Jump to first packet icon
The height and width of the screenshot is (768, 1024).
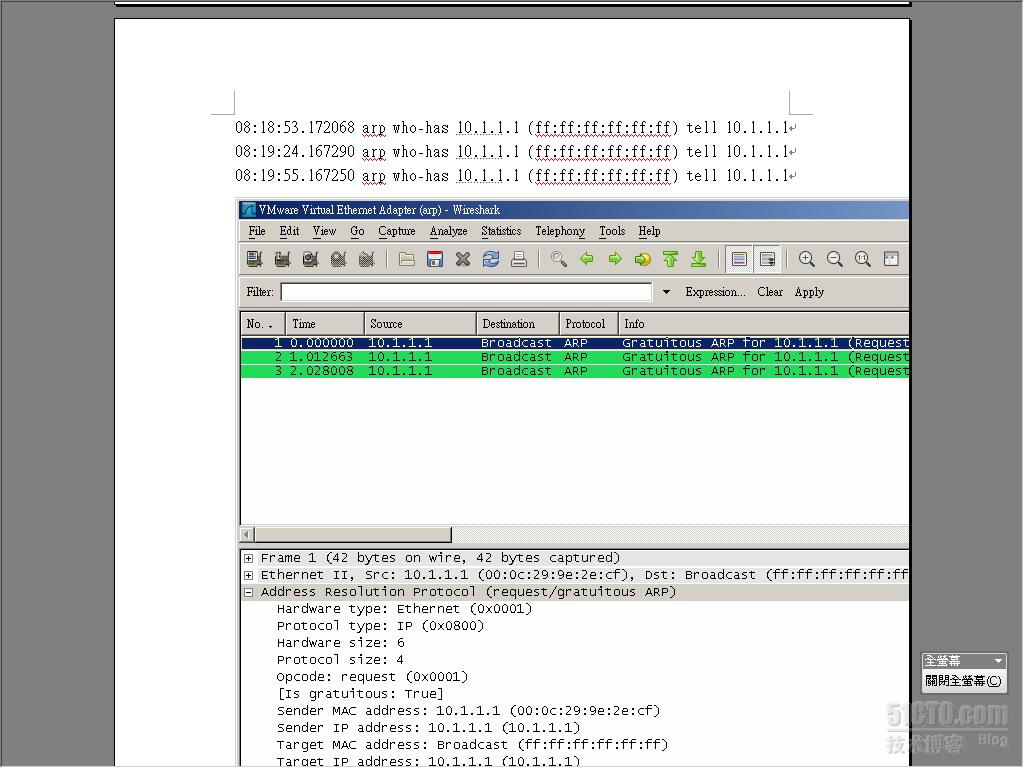(x=671, y=259)
